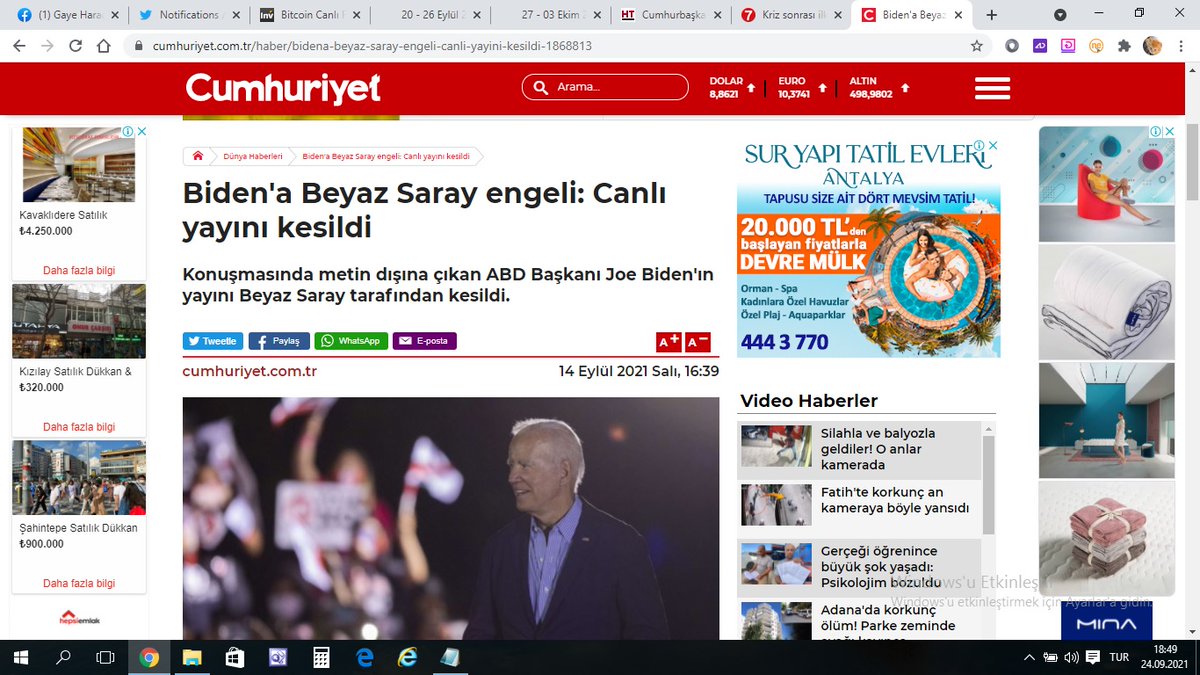1200x675 pixels.
Task: Open the Sur Yapı Tatil Evleri ad
Action: click(868, 246)
